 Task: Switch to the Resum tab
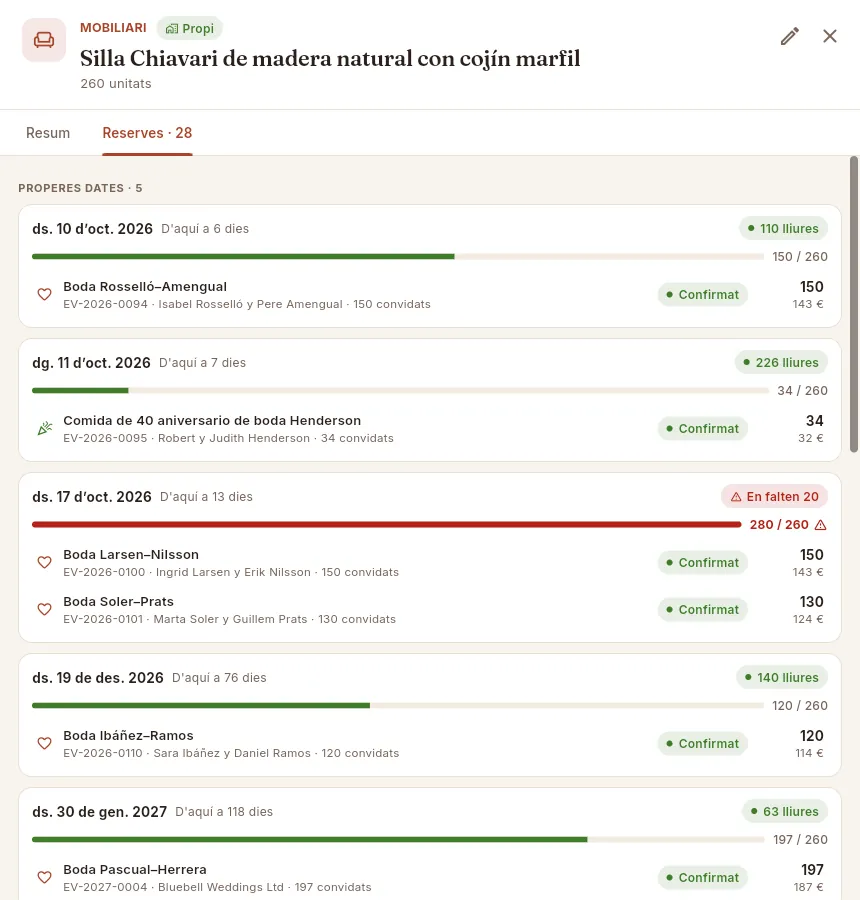48,133
